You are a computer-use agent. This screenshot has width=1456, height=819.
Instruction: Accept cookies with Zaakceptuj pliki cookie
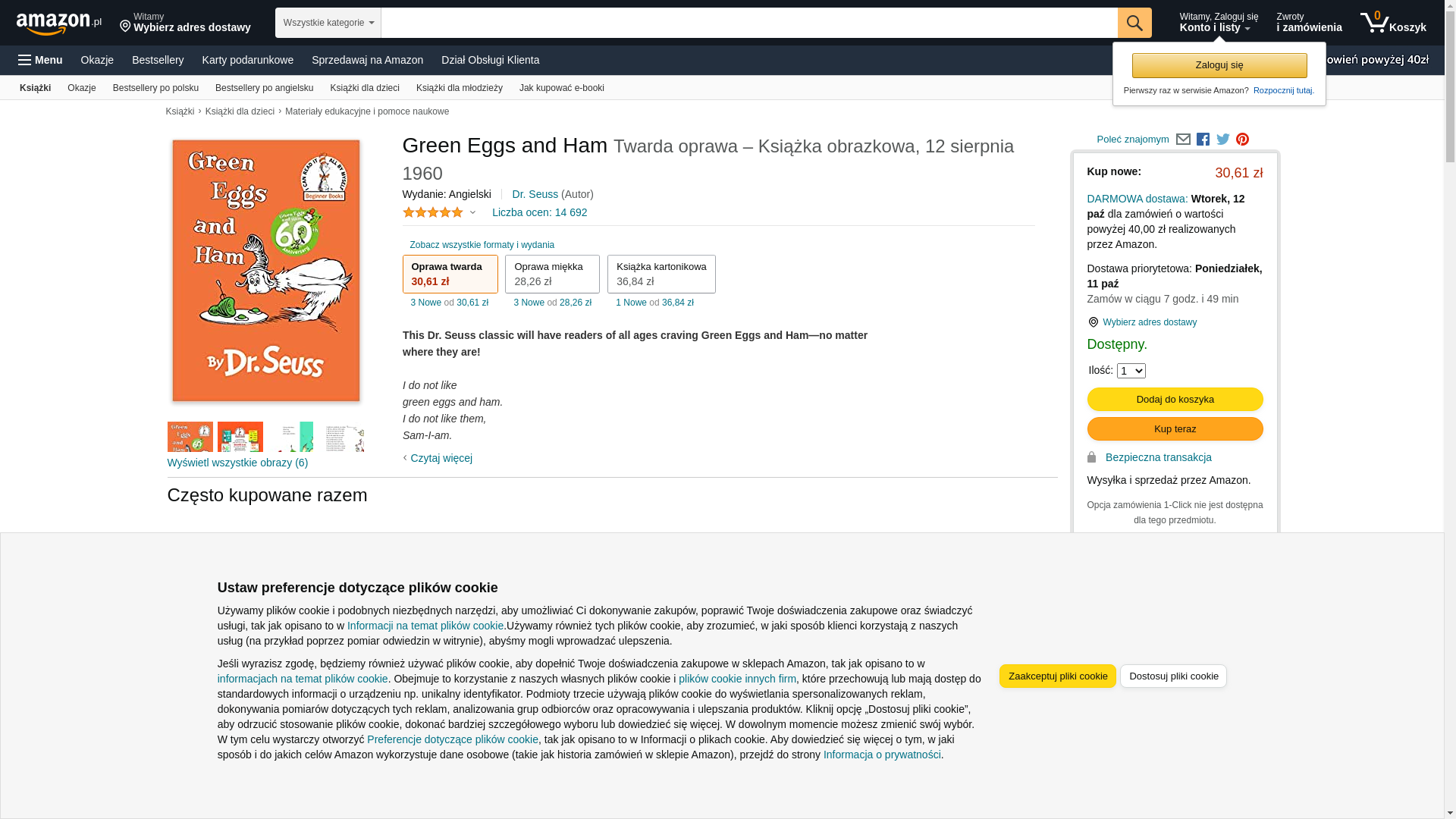(x=1057, y=676)
